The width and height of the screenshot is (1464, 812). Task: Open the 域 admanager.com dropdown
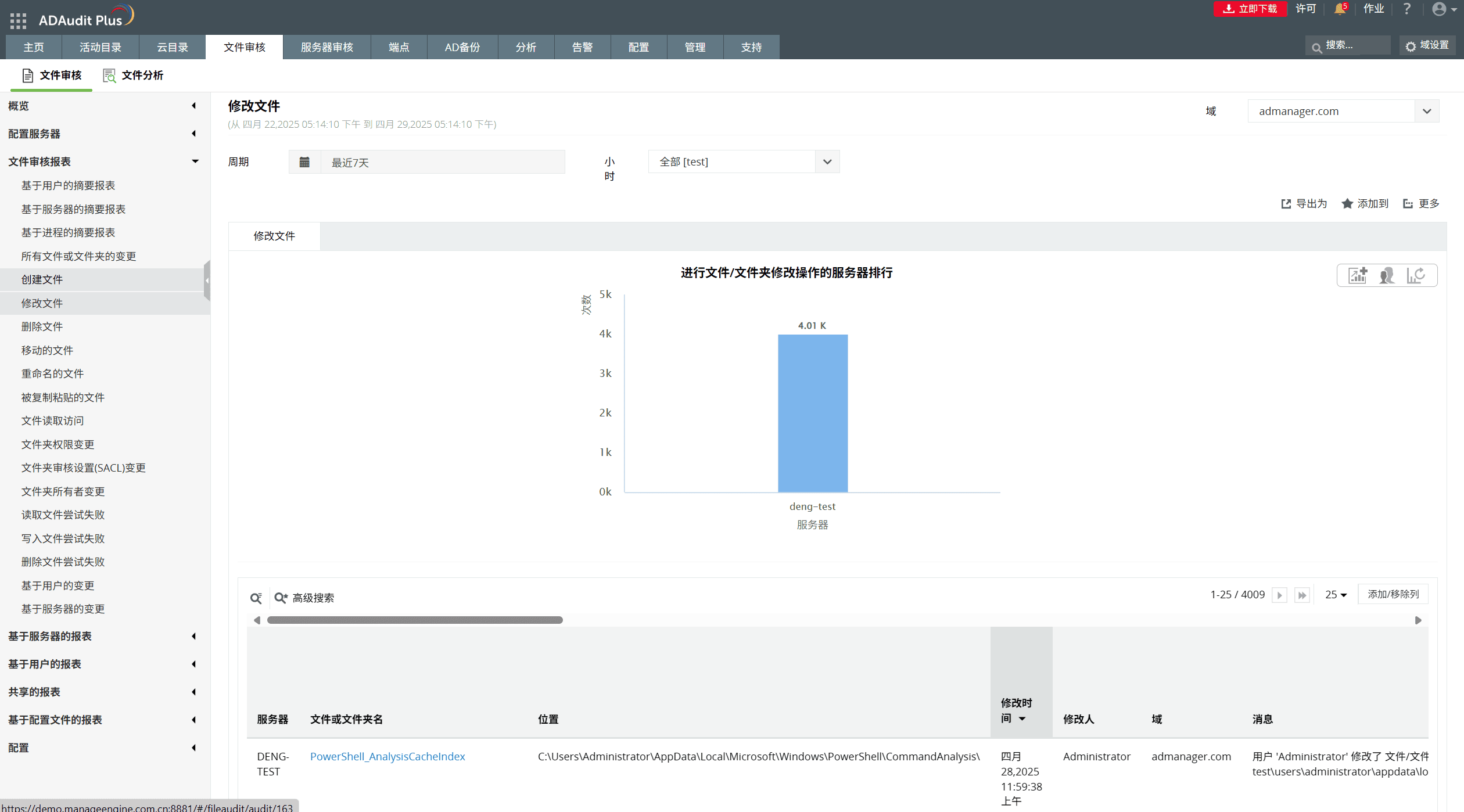pos(1426,111)
